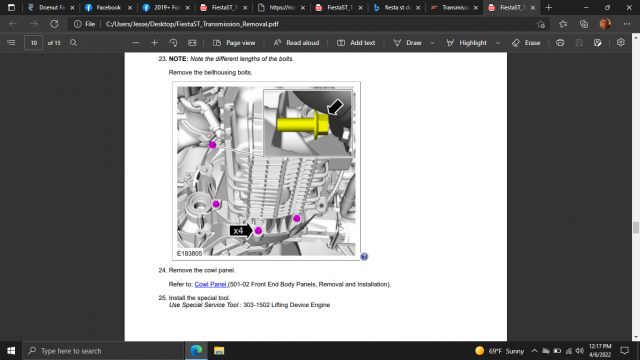Viewport: 640px width, 360px height.
Task: Click the page number field showing 10
Action: point(33,42)
